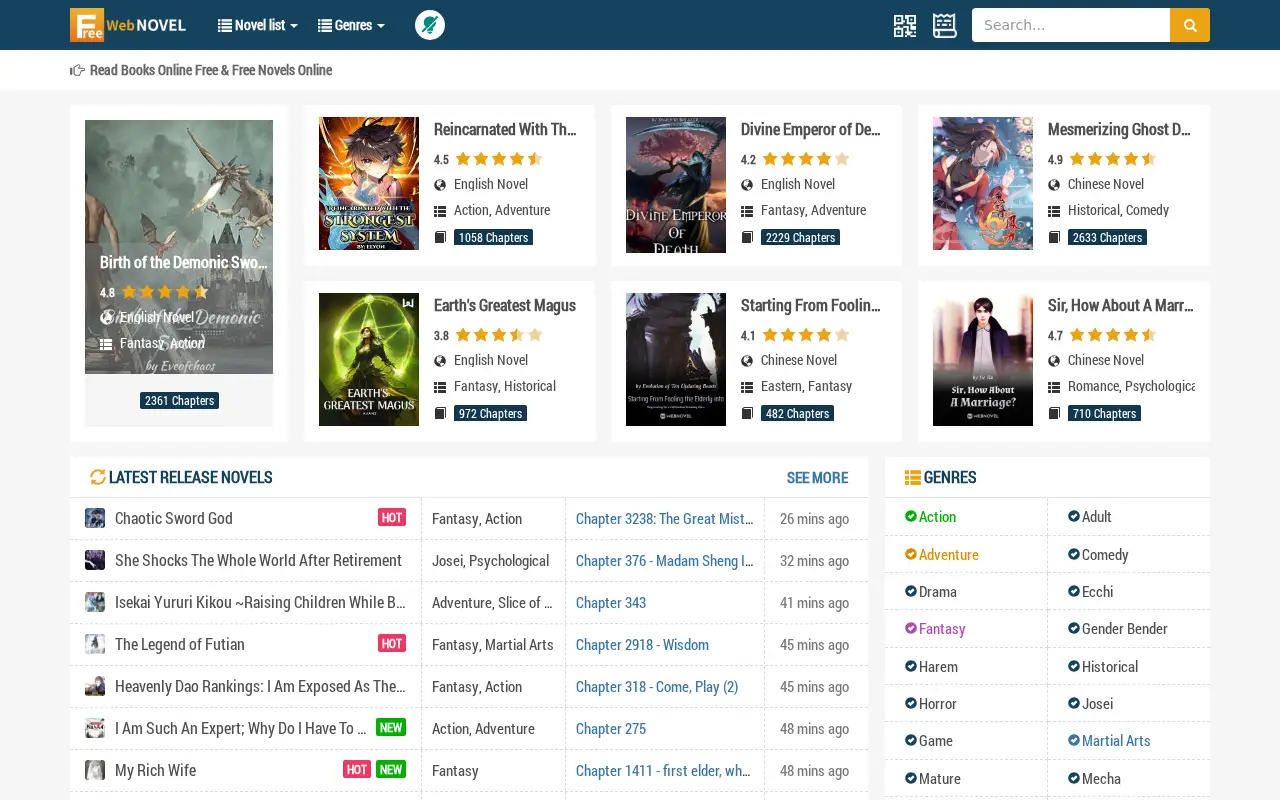Open the Chapter 376 - Madam Sheng link
The image size is (1280, 800).
point(665,560)
